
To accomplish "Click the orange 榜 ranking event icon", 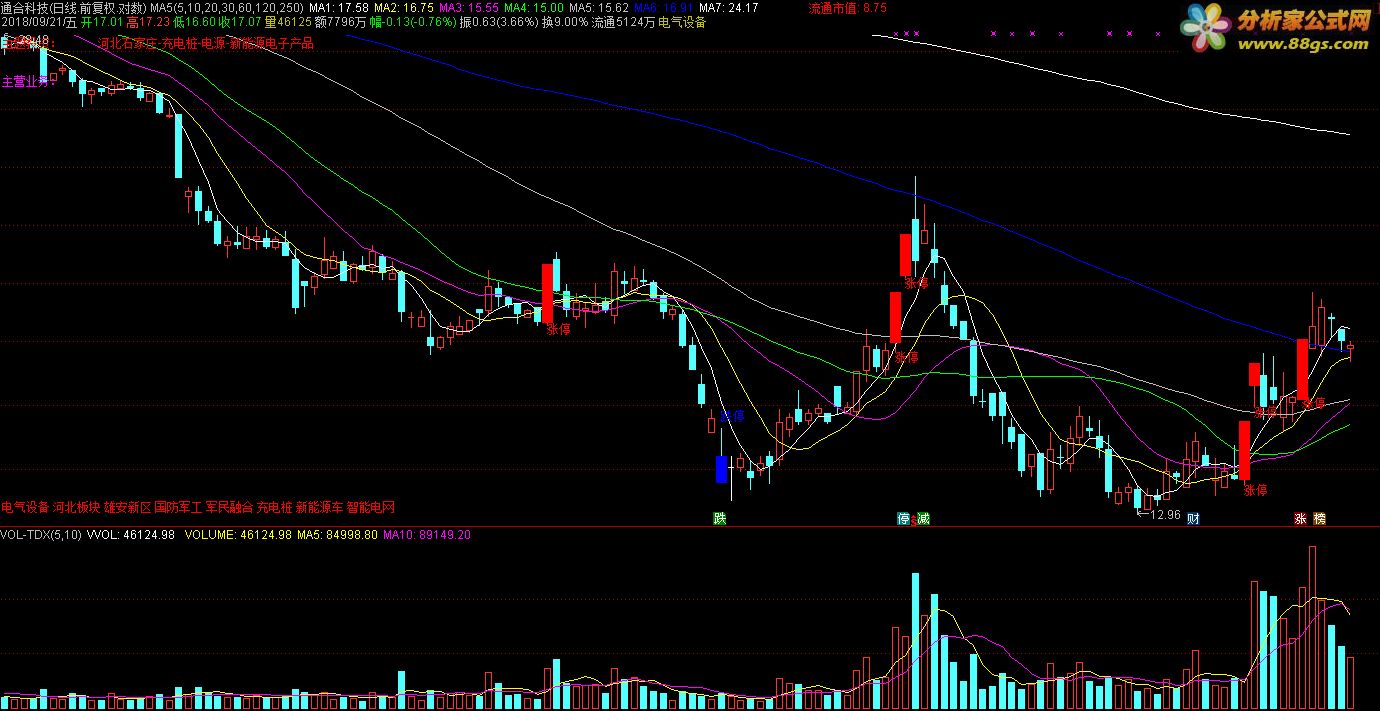I will point(1320,519).
